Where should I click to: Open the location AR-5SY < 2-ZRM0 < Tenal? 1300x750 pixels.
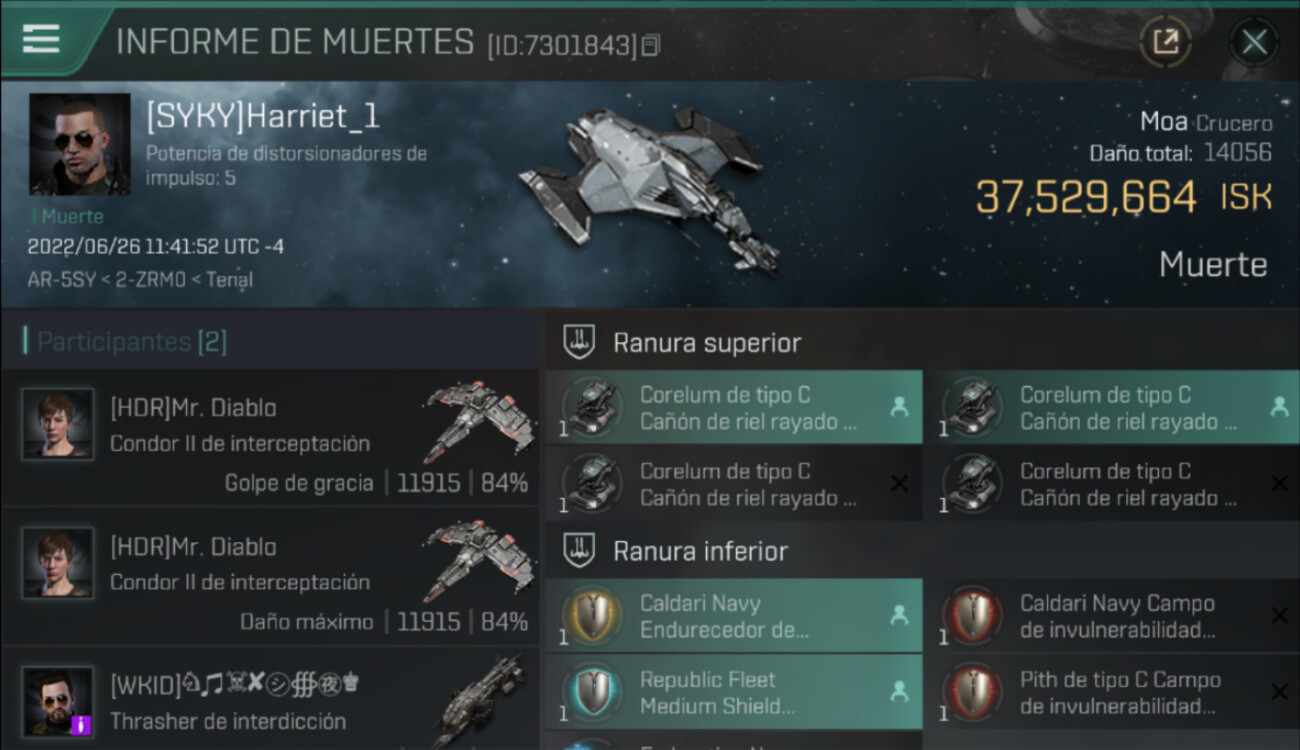pyautogui.click(x=140, y=280)
